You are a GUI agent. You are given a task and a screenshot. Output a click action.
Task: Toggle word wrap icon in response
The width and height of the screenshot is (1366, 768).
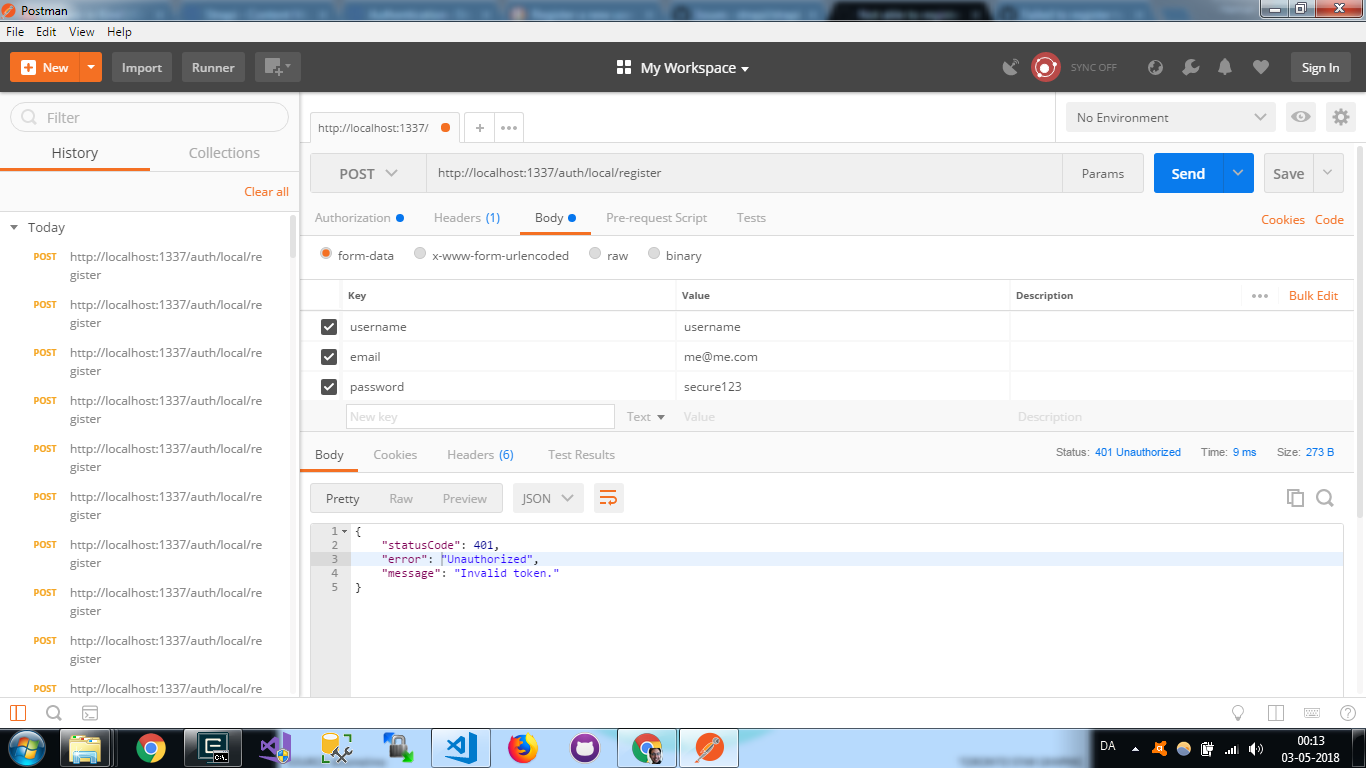pyautogui.click(x=608, y=498)
